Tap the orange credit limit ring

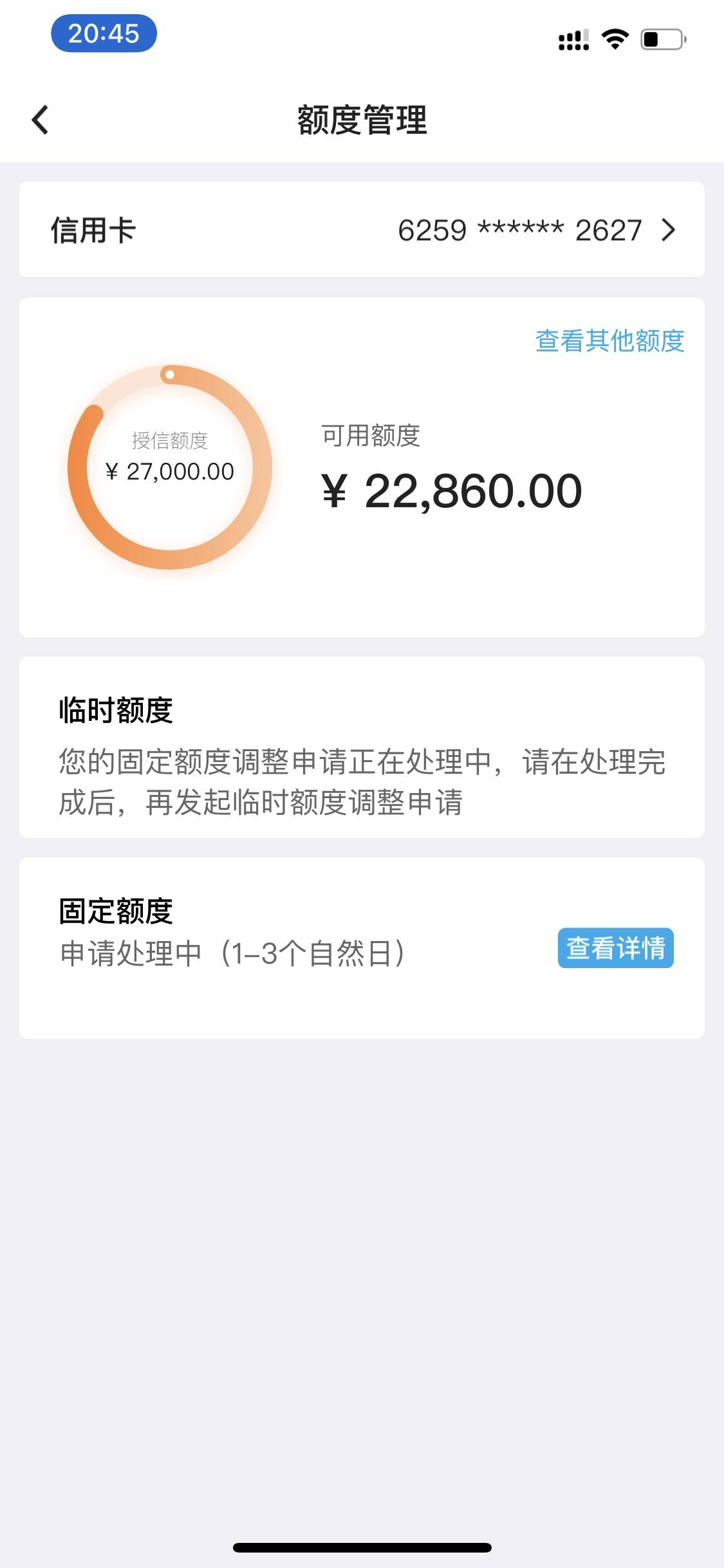[x=170, y=467]
